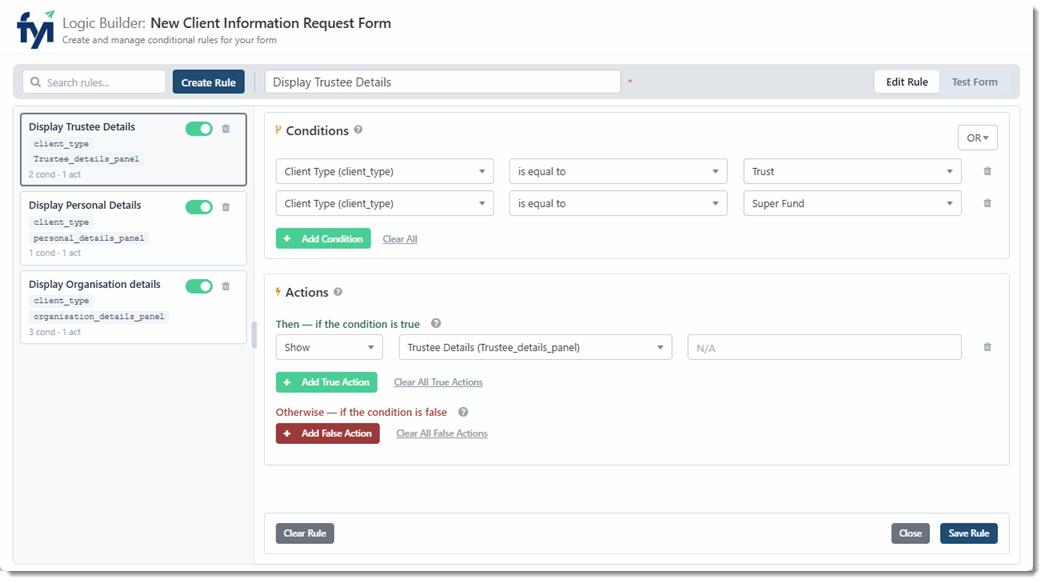This screenshot has width=1045, height=583.
Task: Switch to the Test Form tab
Action: [974, 82]
